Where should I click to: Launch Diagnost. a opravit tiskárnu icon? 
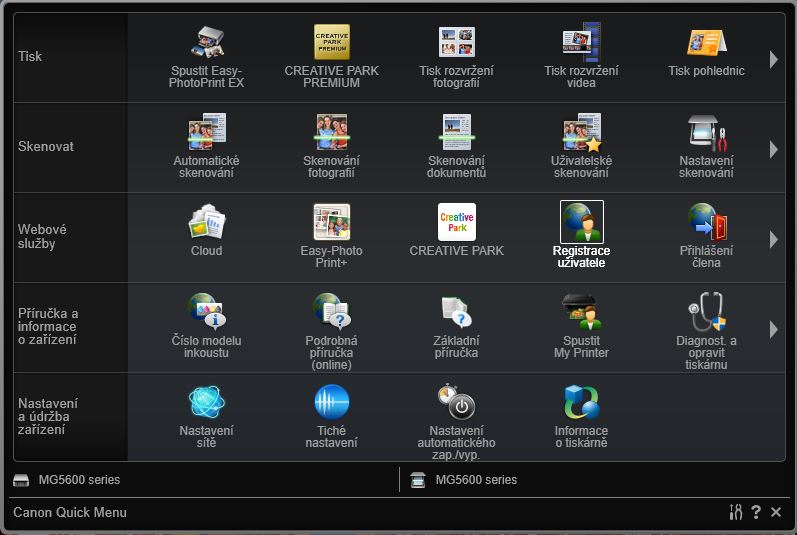707,311
